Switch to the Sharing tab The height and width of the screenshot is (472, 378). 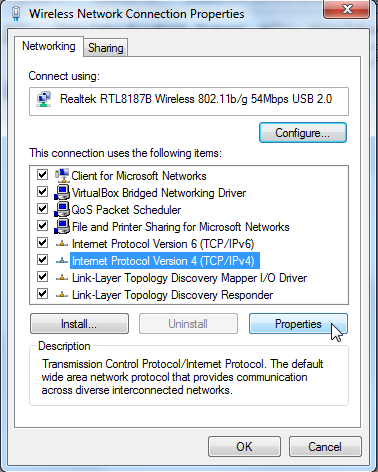tap(106, 48)
